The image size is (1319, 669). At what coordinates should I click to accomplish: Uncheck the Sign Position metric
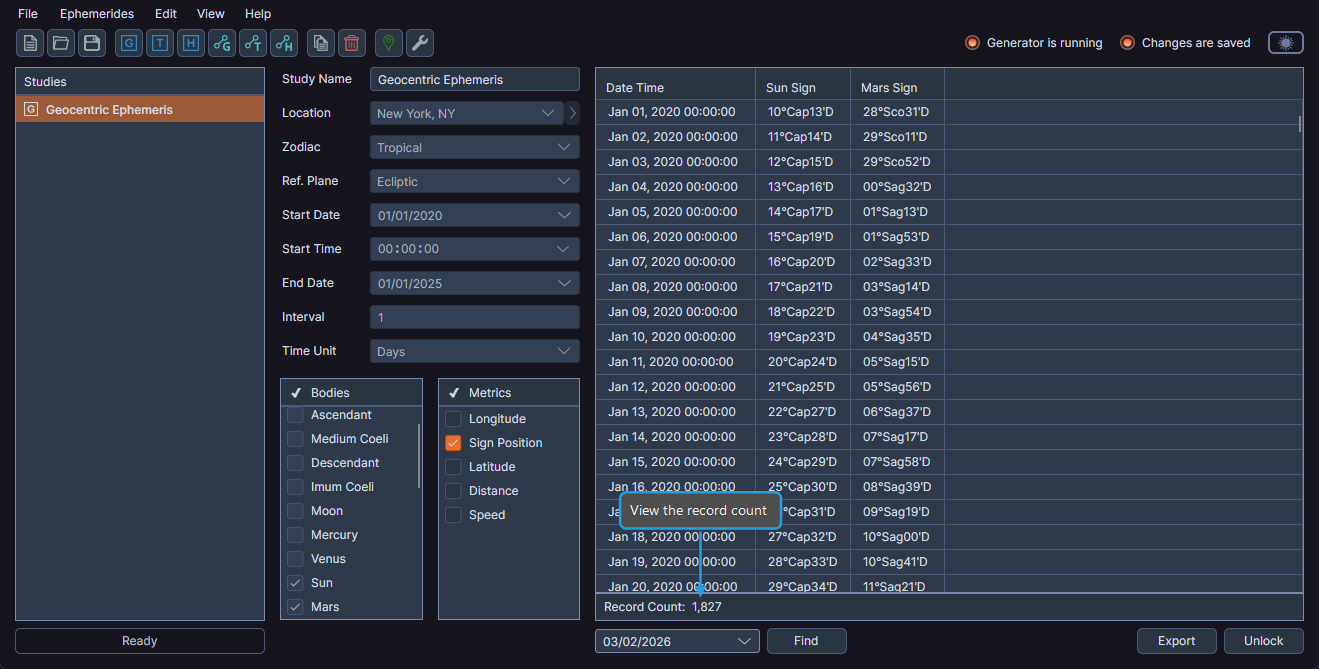[x=453, y=442]
